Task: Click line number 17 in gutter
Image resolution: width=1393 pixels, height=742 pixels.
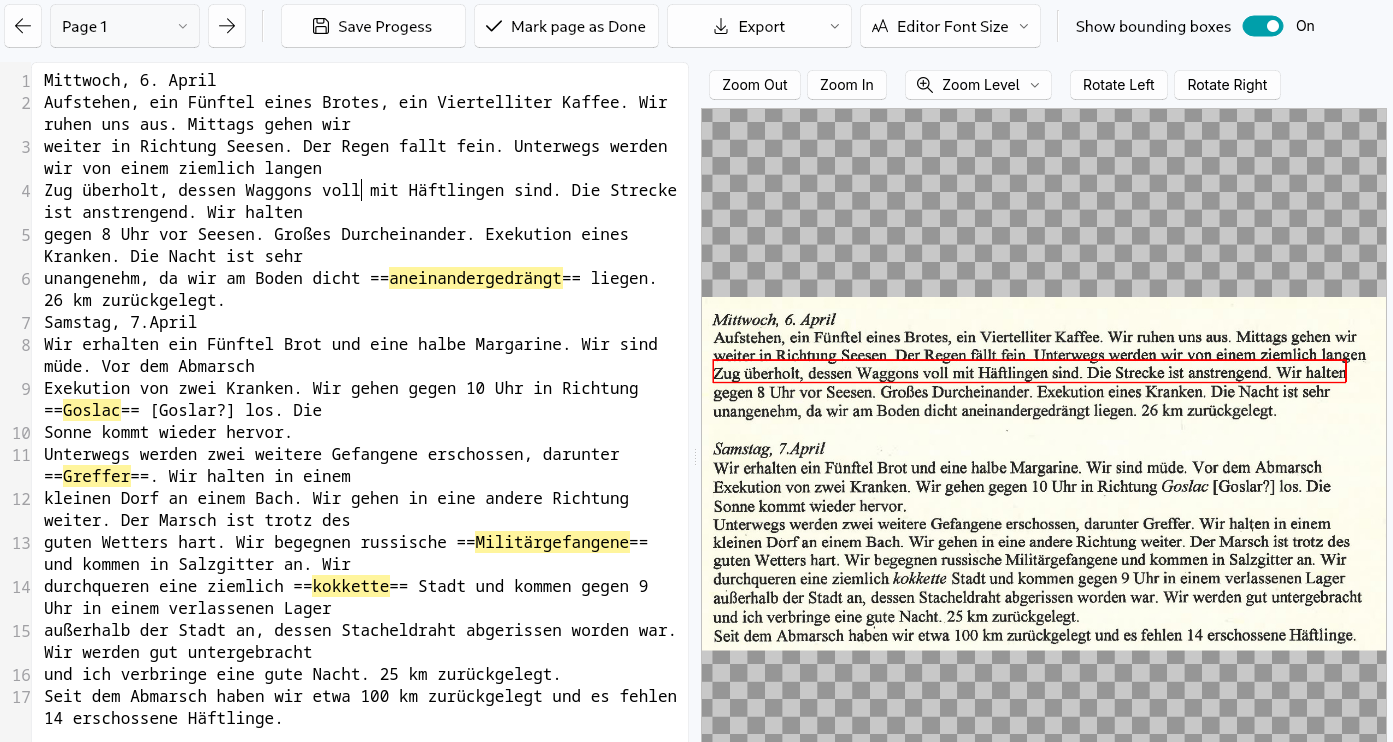Action: (20, 696)
